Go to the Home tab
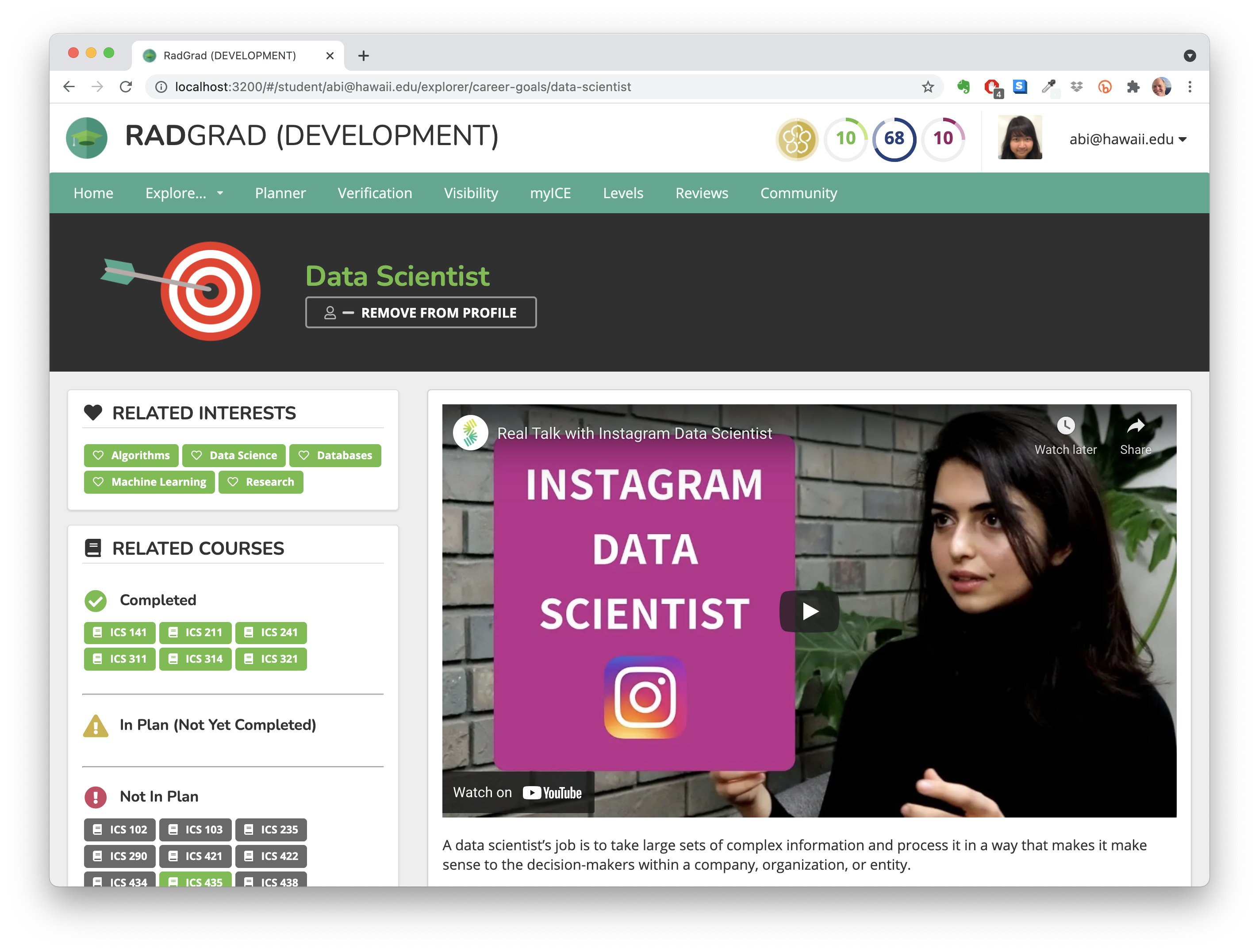 pos(93,193)
